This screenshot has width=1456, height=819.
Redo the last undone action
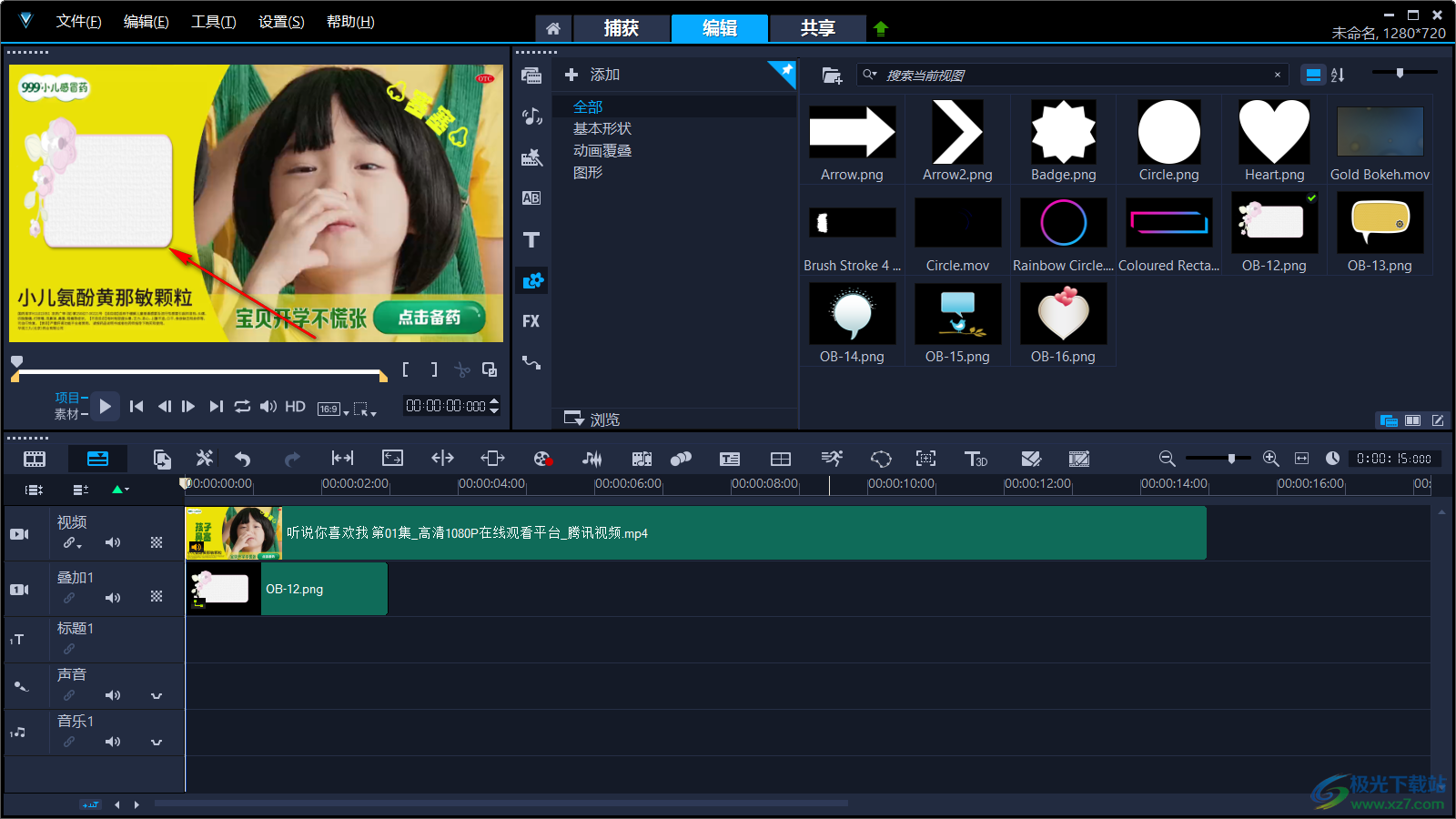pyautogui.click(x=292, y=459)
